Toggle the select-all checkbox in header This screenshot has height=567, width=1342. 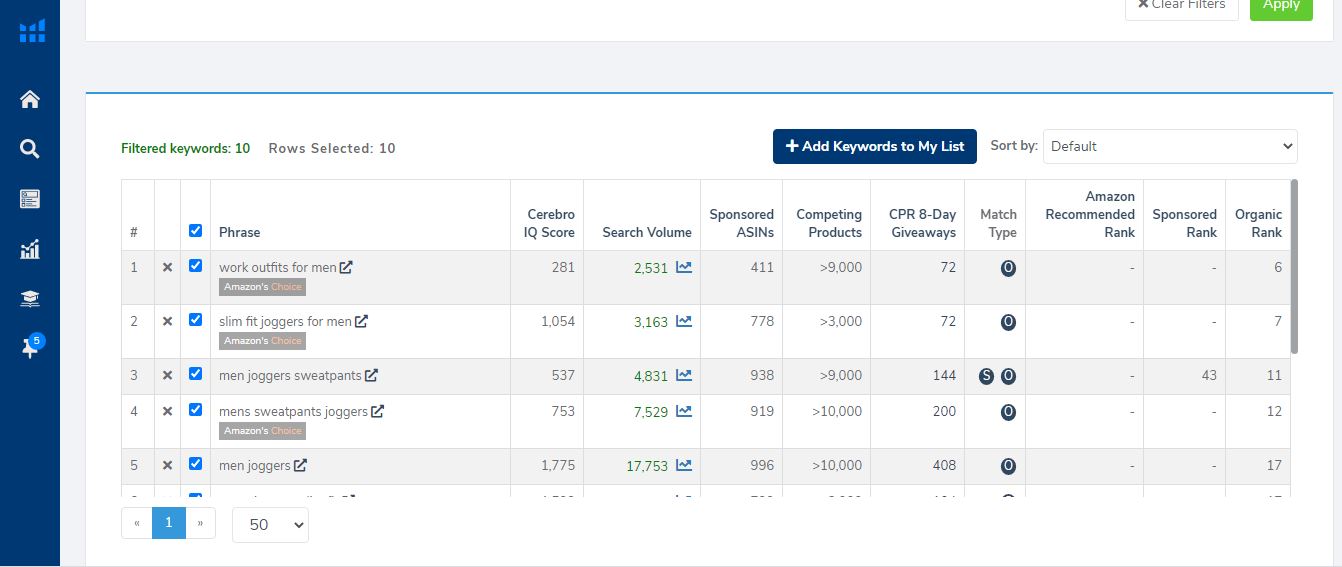click(x=195, y=231)
